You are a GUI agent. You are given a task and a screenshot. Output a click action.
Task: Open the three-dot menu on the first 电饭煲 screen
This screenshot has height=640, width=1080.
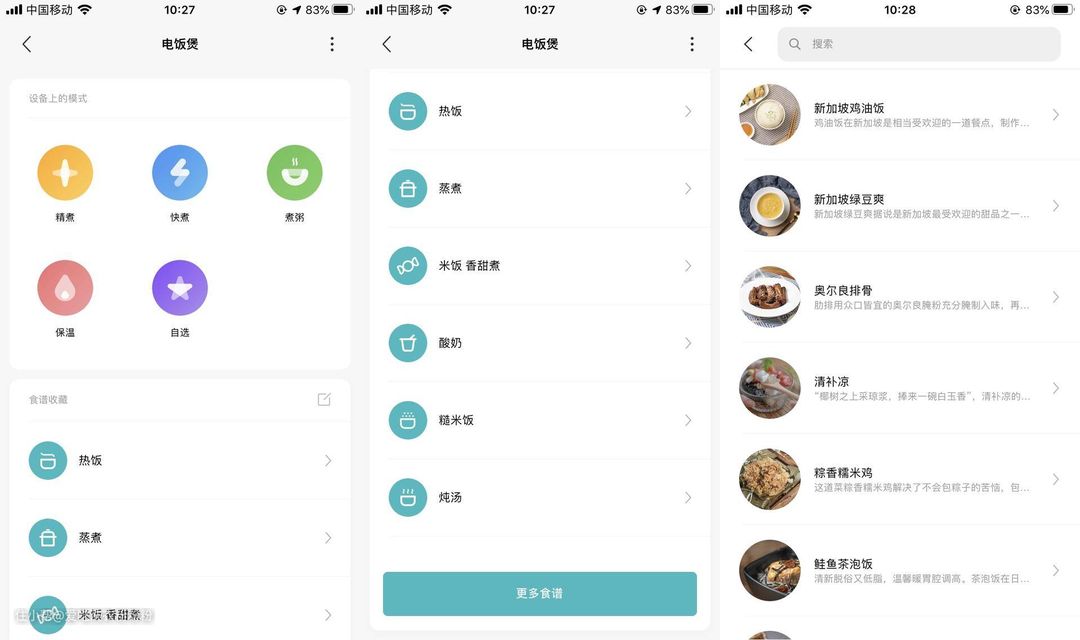click(332, 44)
